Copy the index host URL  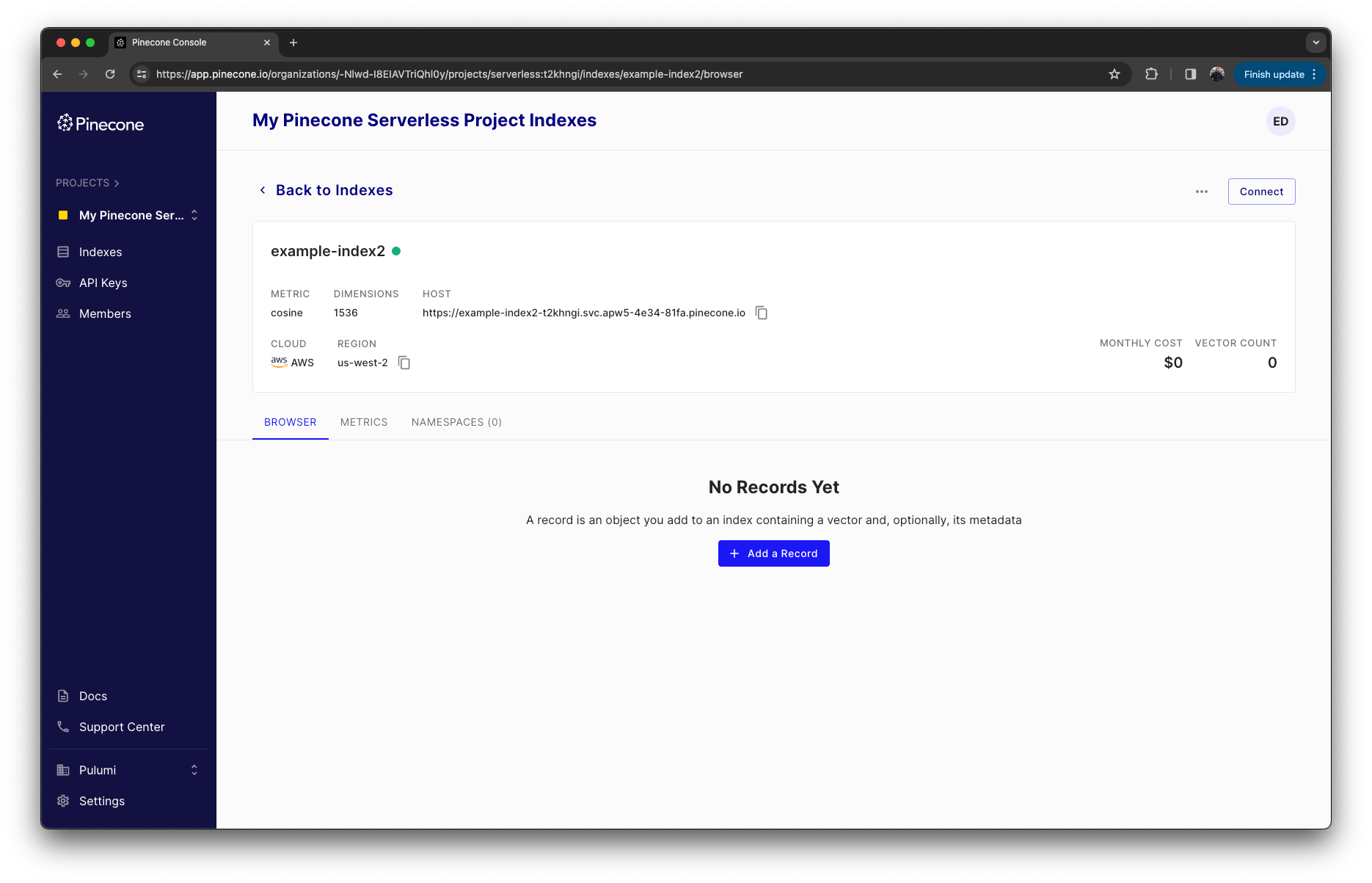click(x=762, y=313)
